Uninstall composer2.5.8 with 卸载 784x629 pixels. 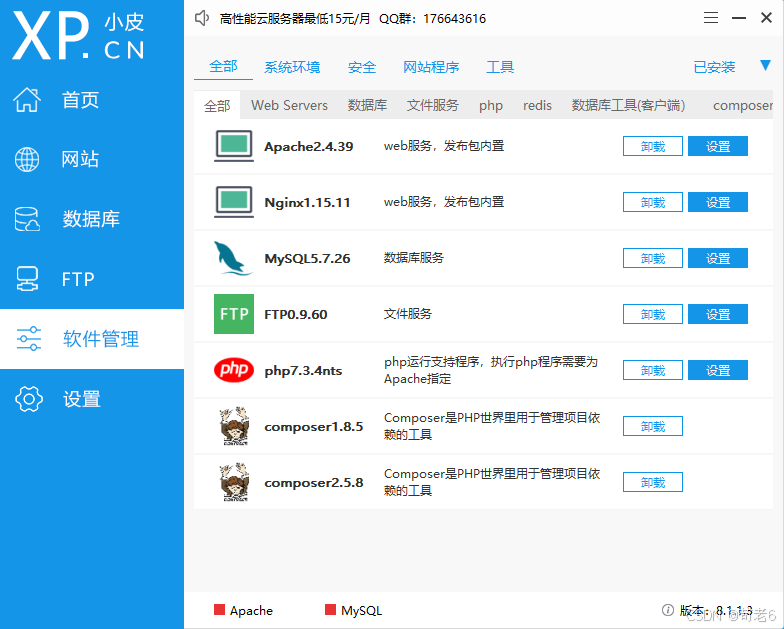(652, 482)
